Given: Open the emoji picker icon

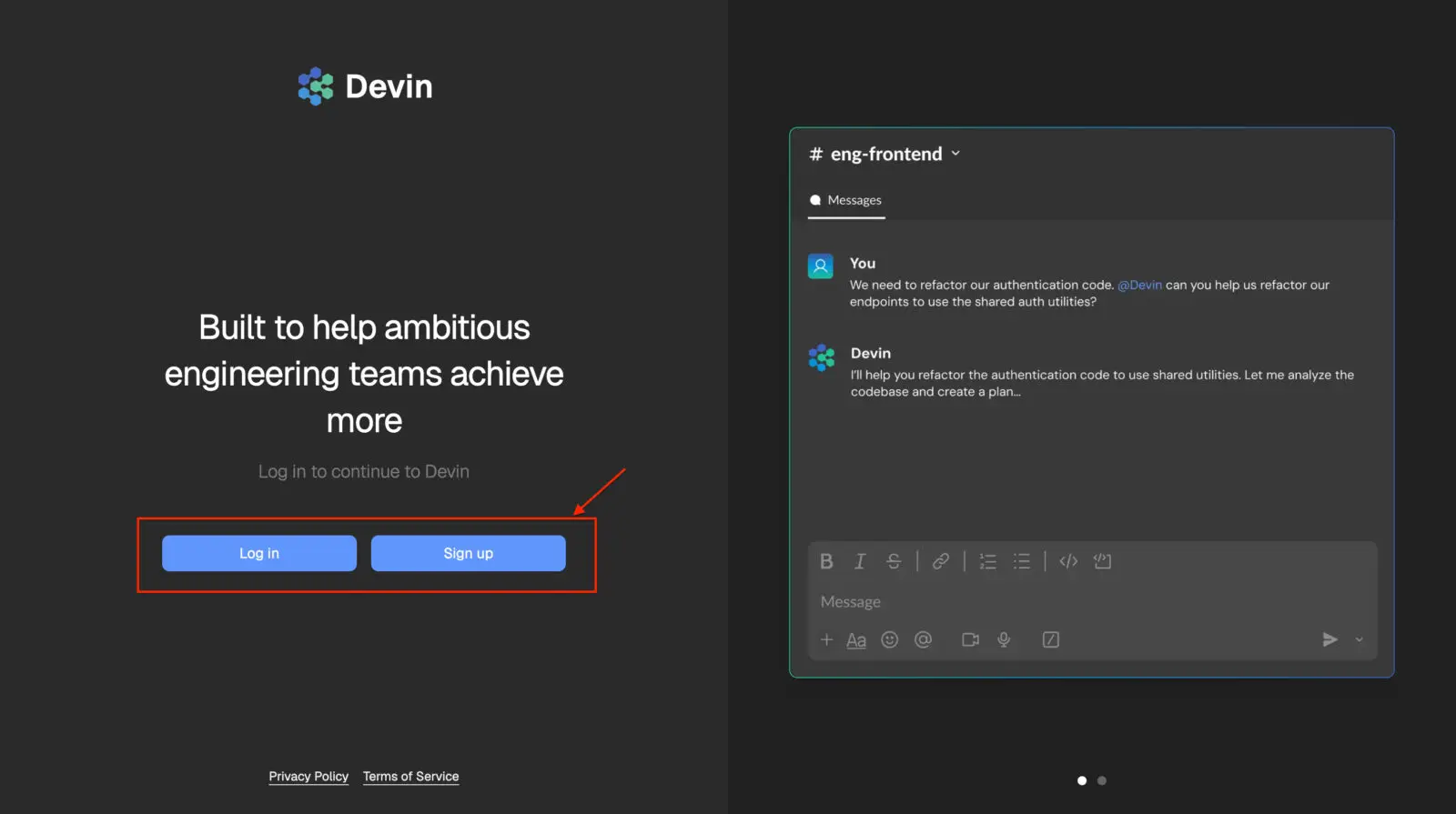Looking at the screenshot, I should point(890,639).
